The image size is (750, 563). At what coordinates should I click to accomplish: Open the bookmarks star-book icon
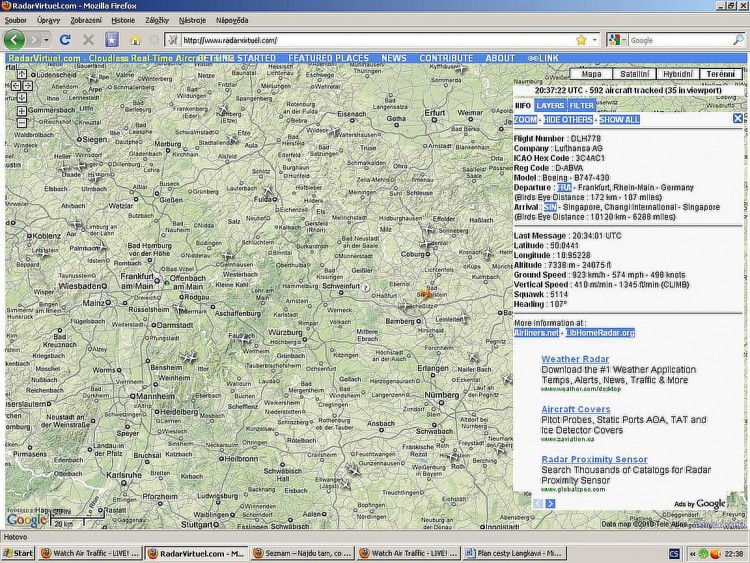(x=112, y=40)
